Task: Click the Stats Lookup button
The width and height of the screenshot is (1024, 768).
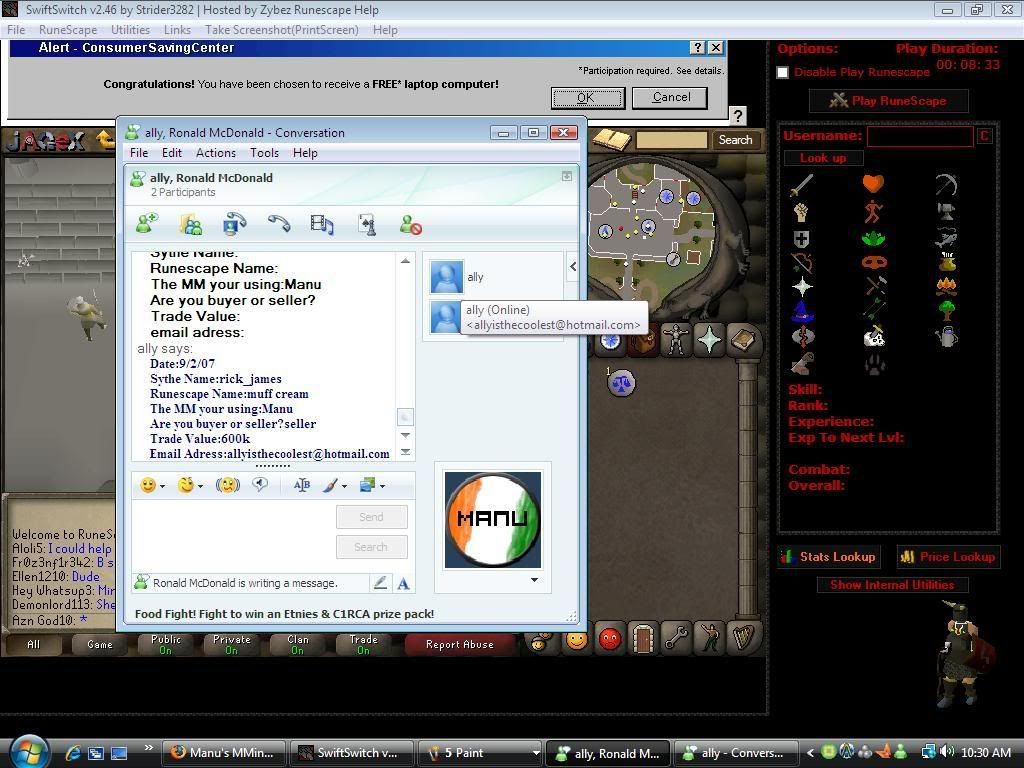Action: [x=828, y=557]
